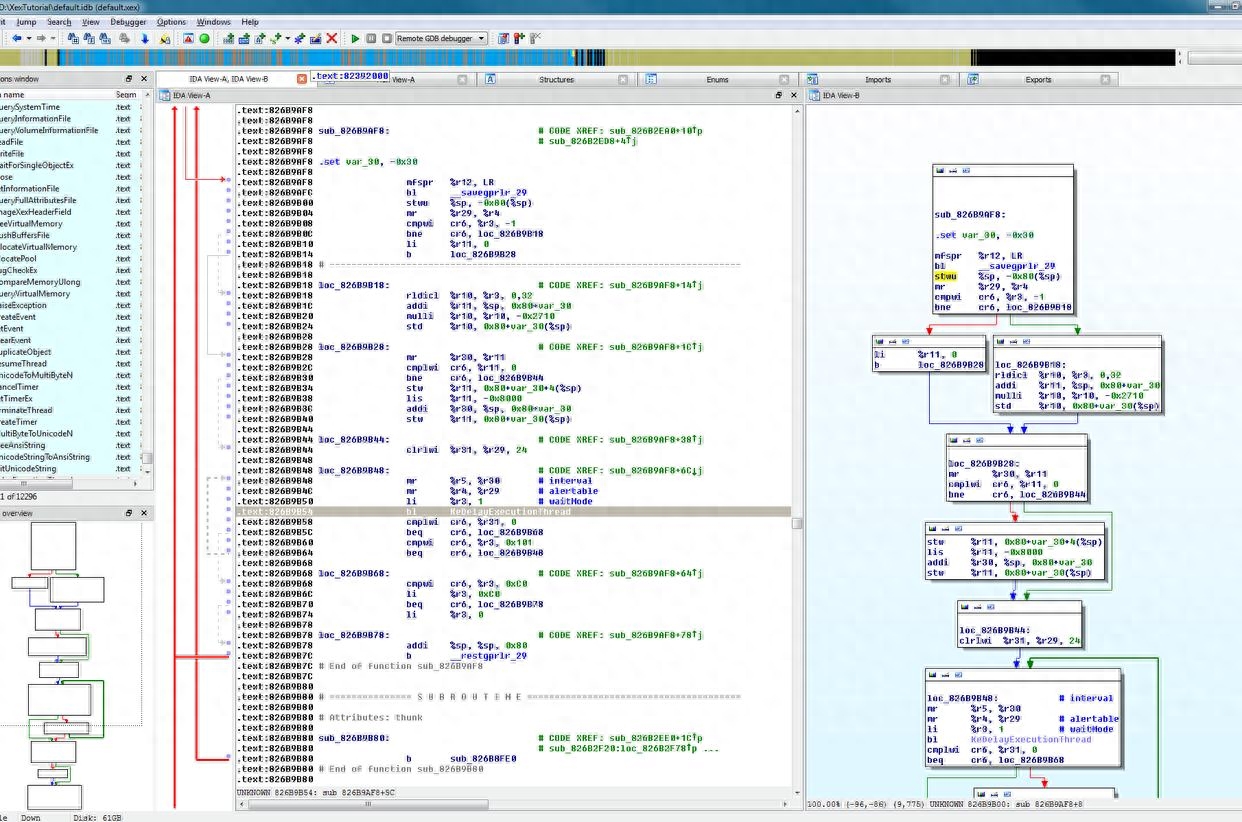This screenshot has height=822, width=1242.
Task: Click the blue back navigation arrow
Action: [x=16, y=38]
